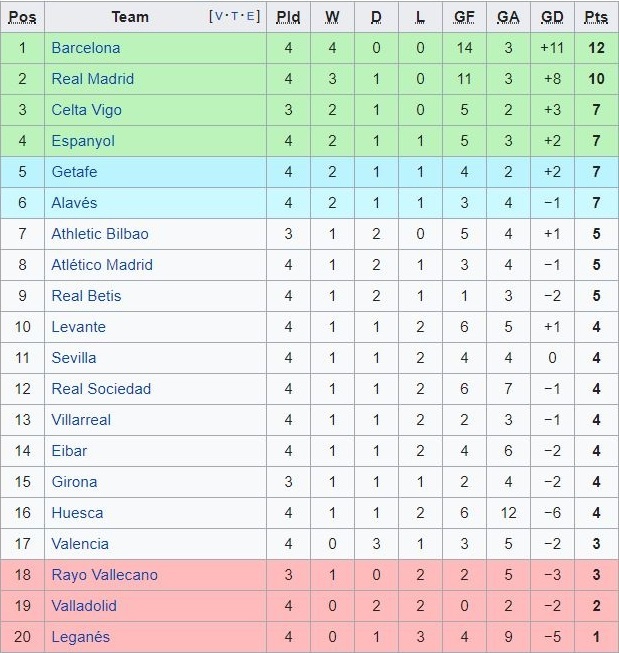Screen dimensions: 619x653
Task: Select the Alavés team link
Action: tap(74, 203)
